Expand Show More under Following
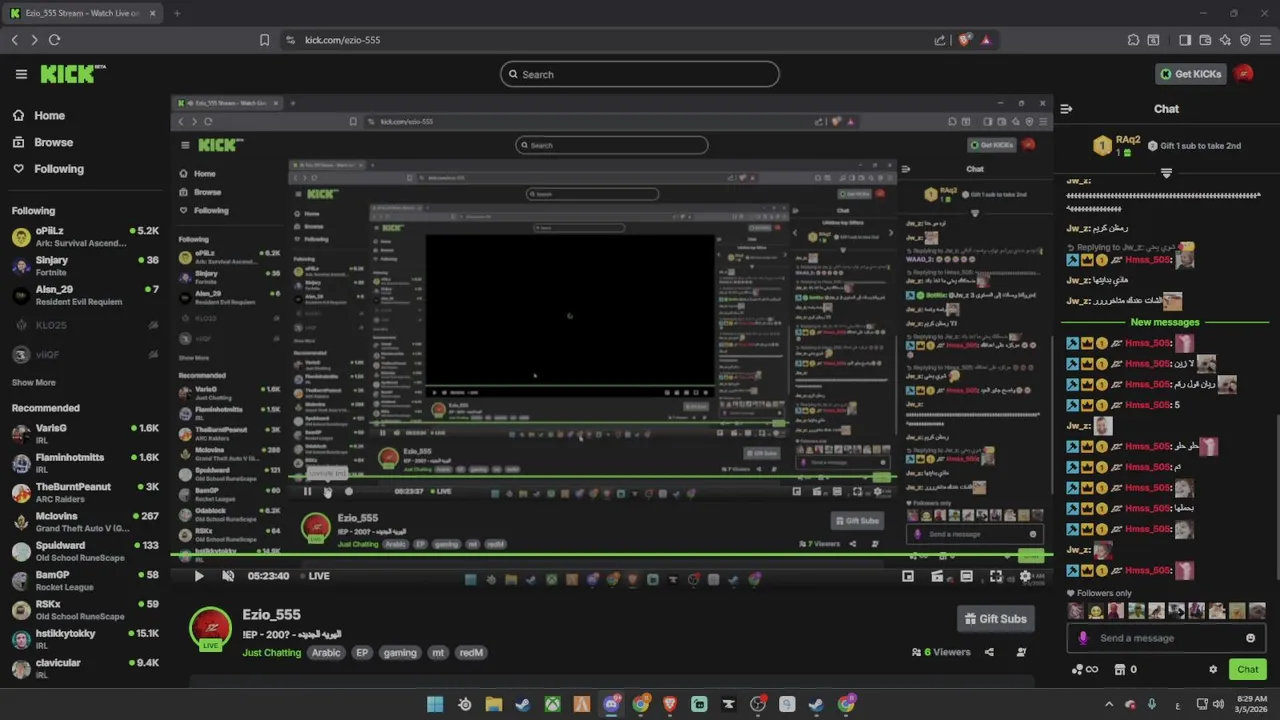 (x=33, y=382)
